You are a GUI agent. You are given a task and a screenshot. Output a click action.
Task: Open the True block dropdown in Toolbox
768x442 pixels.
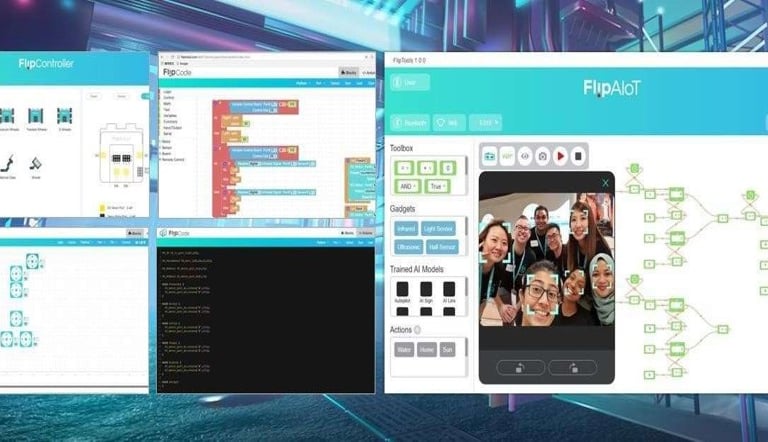point(437,187)
